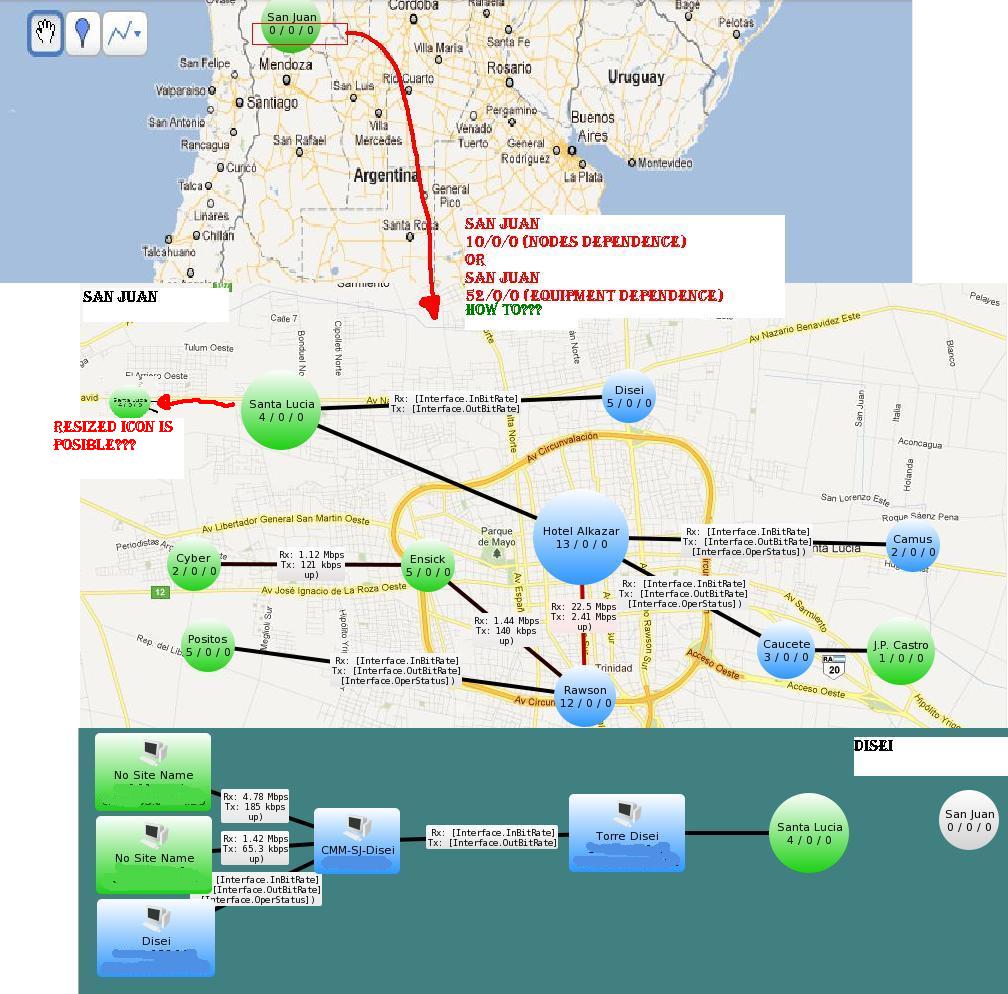Select the second No Site Name device
This screenshot has width=1008, height=994.
(154, 855)
